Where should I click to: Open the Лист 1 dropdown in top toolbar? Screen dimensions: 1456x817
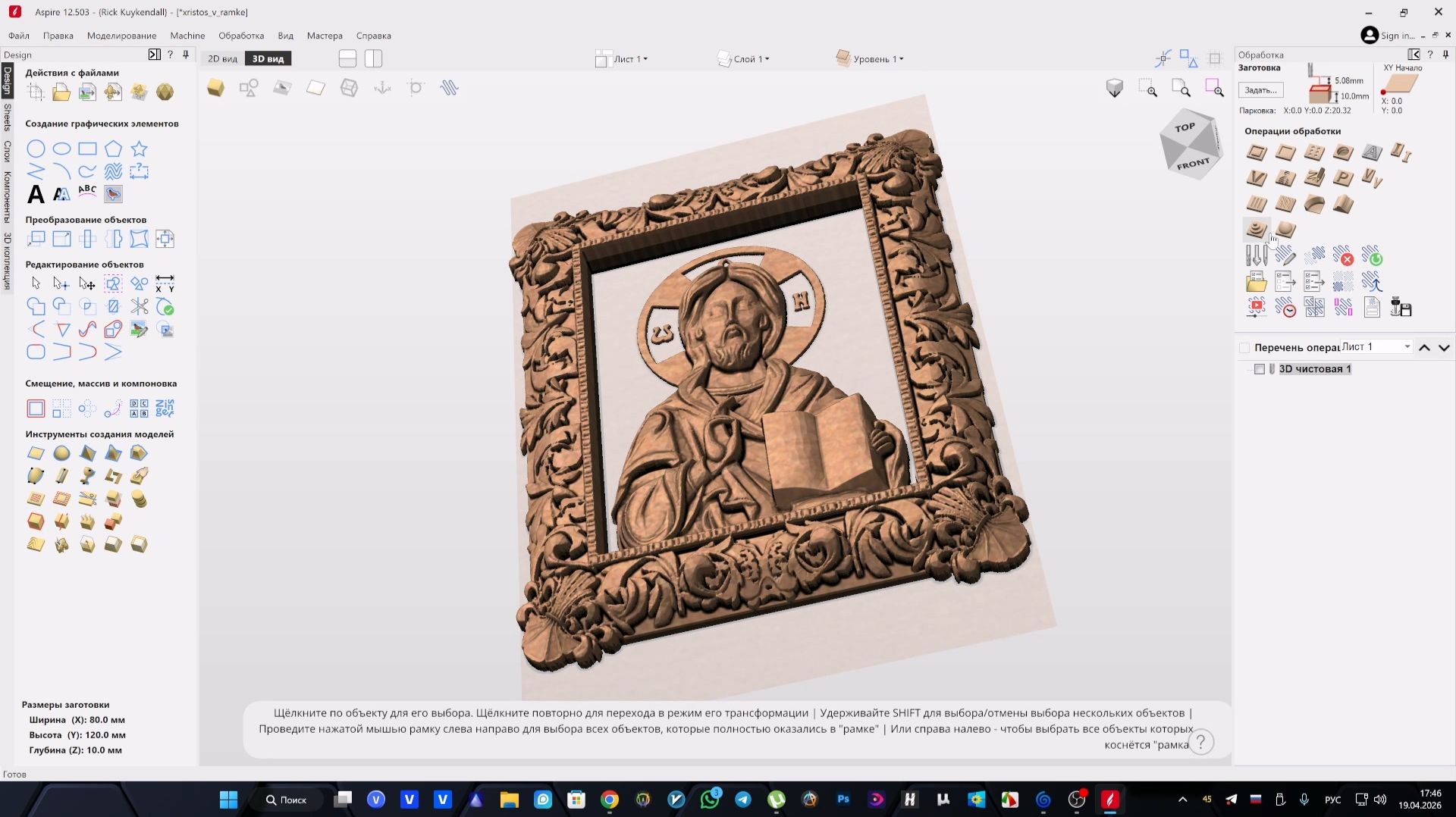coord(622,59)
